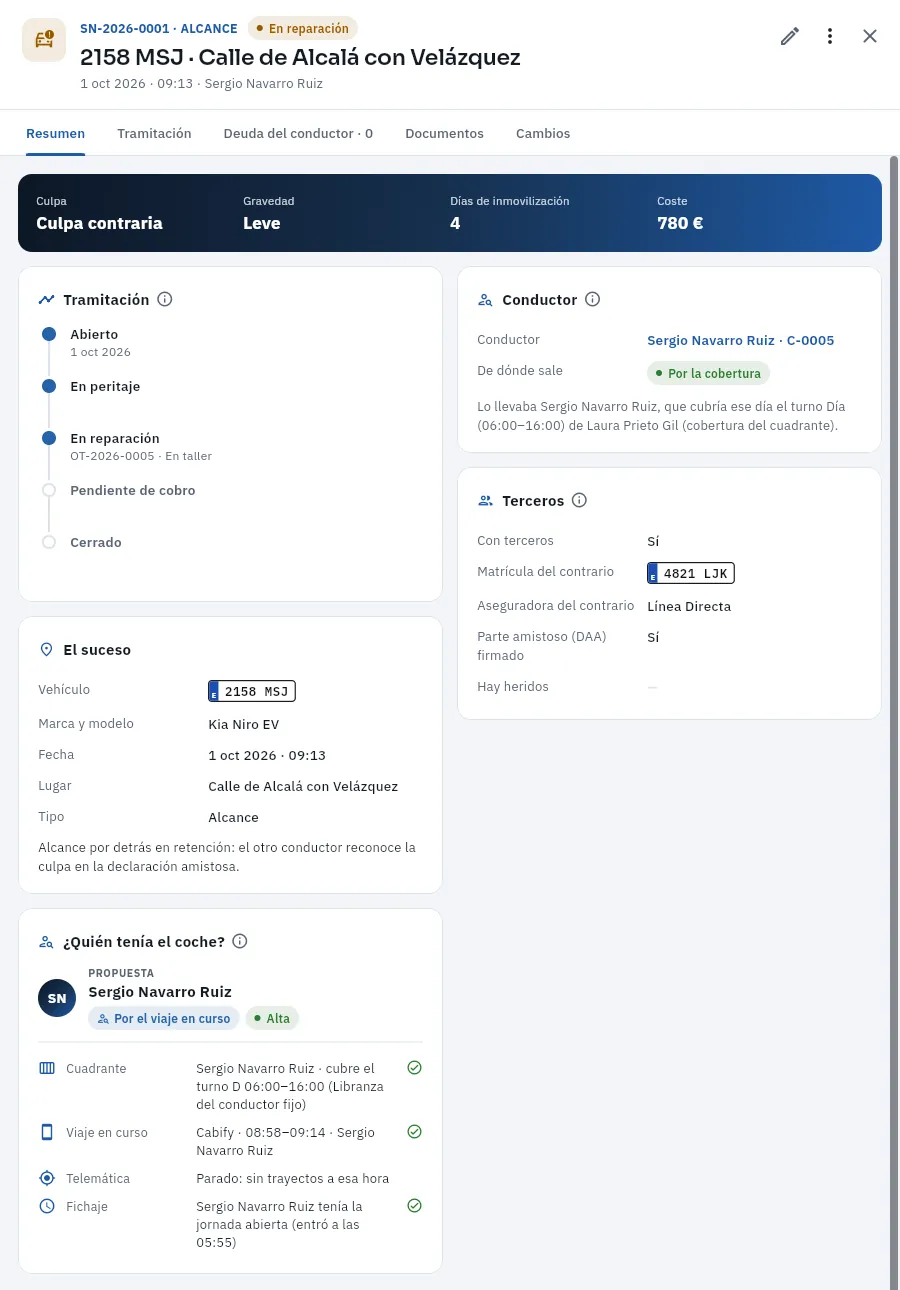Click the SN avatar for Sergio Navarro Ruiz
Image resolution: width=900 pixels, height=1290 pixels.
tap(57, 998)
